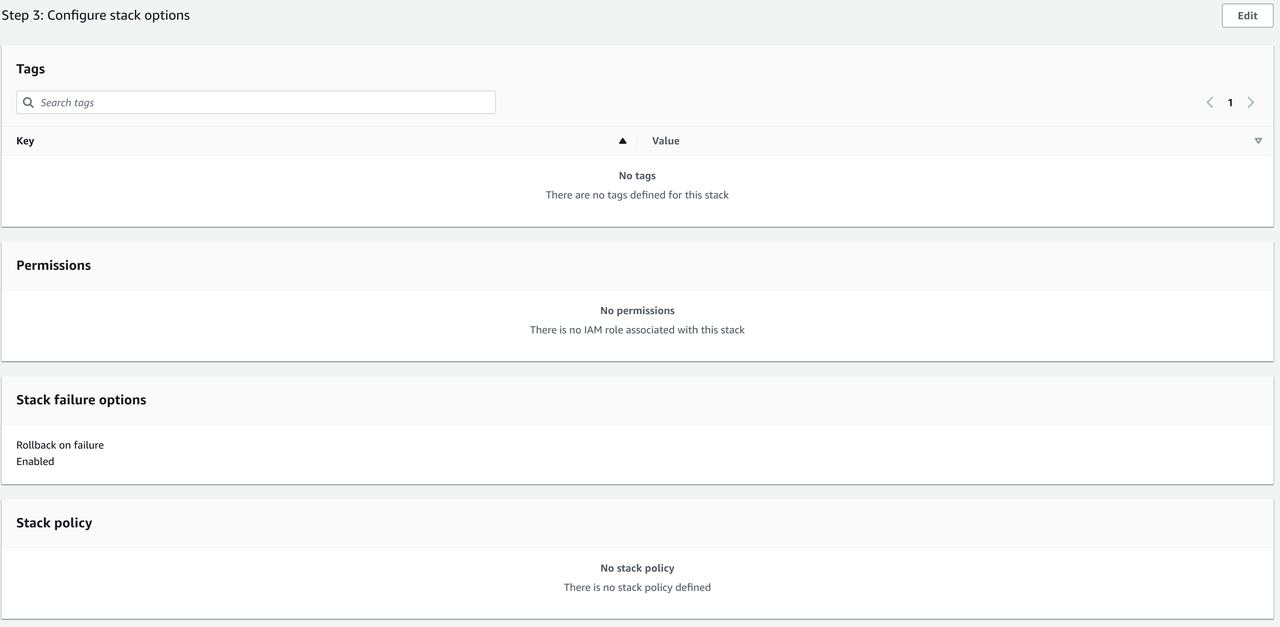Click the 'Enabled' rollback value
The image size is (1280, 627).
(x=35, y=462)
